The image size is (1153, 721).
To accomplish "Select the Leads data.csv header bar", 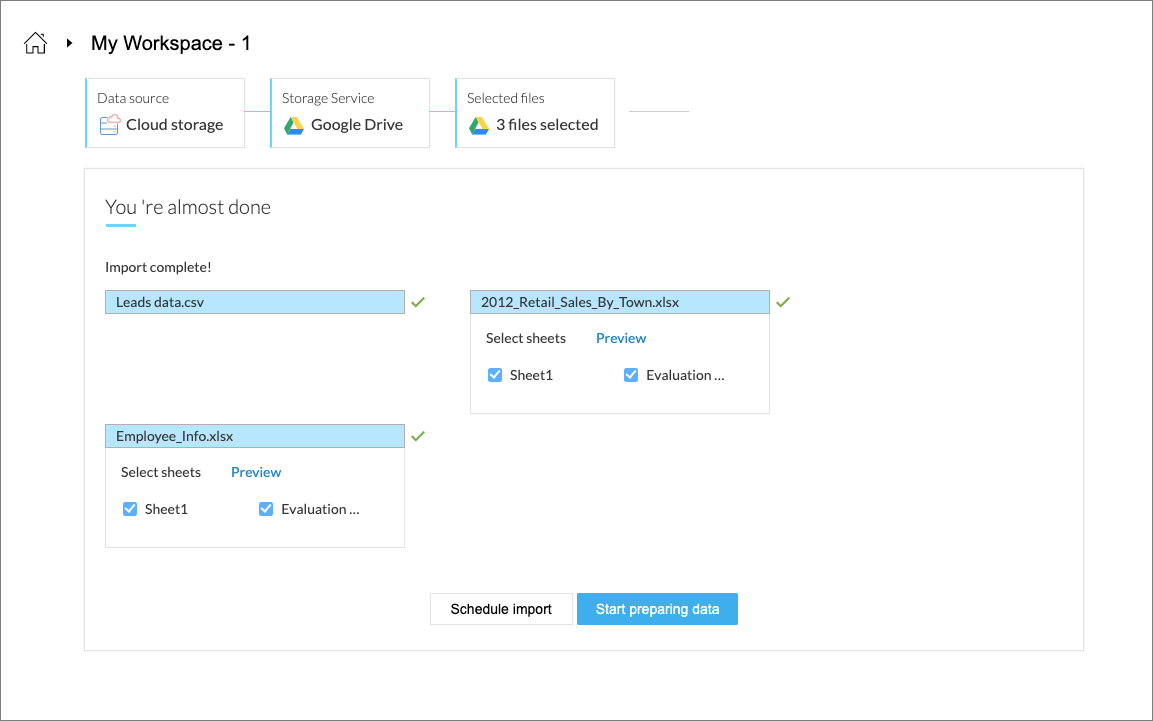I will coord(254,301).
